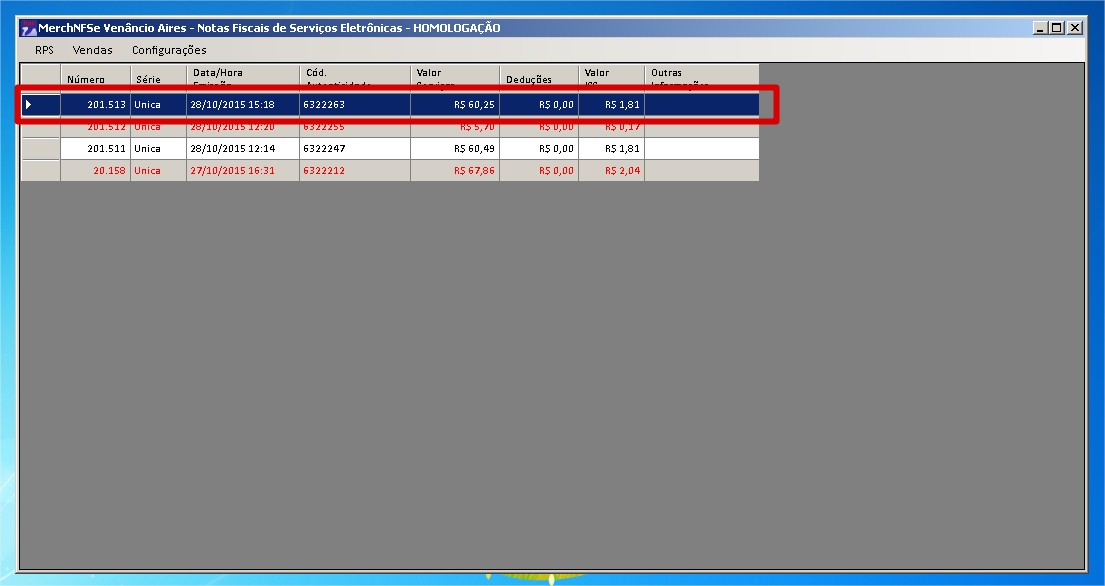1105x586 pixels.
Task: Select authenticity code cell 6322247
Action: 355,149
